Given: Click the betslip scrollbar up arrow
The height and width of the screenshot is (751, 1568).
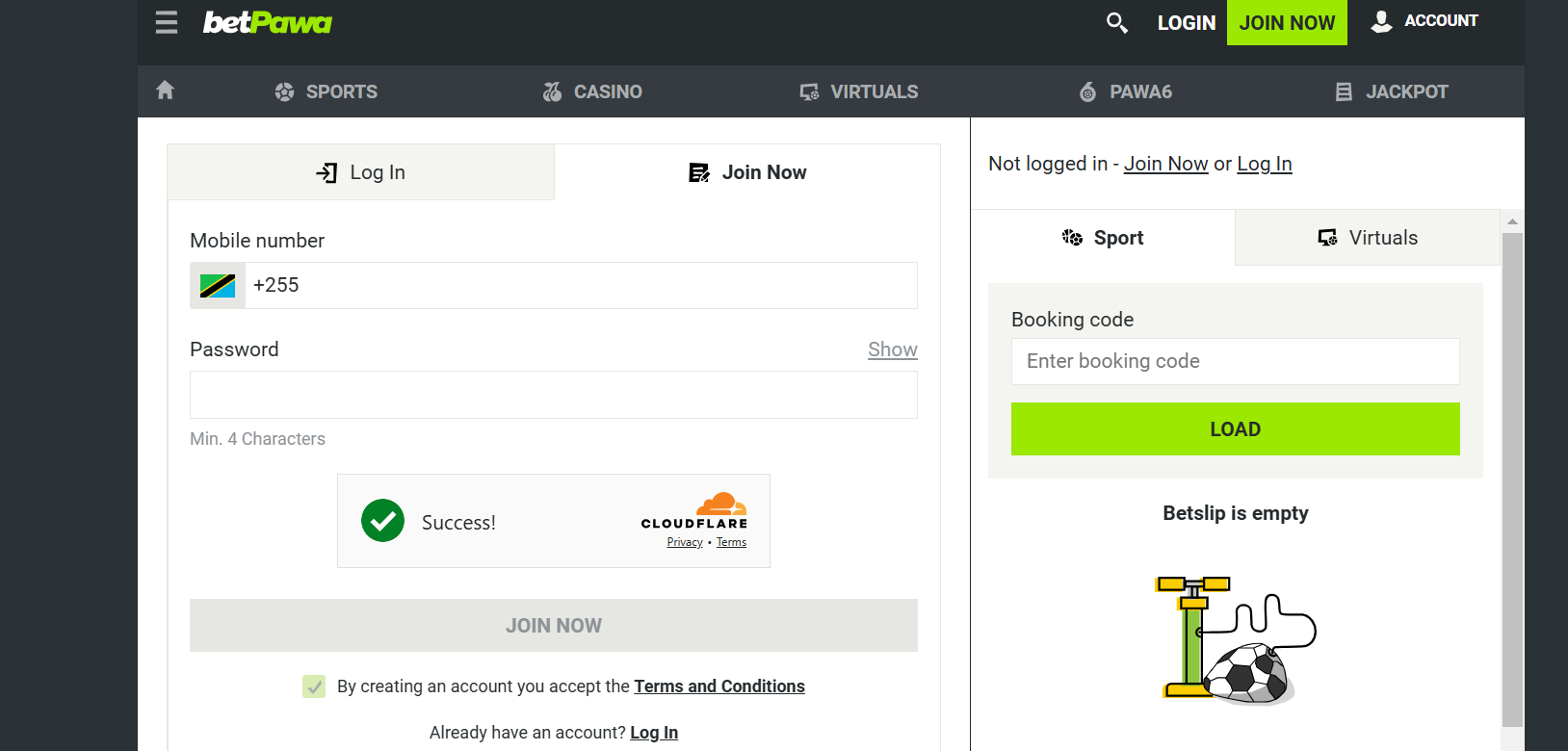Looking at the screenshot, I should [1512, 221].
